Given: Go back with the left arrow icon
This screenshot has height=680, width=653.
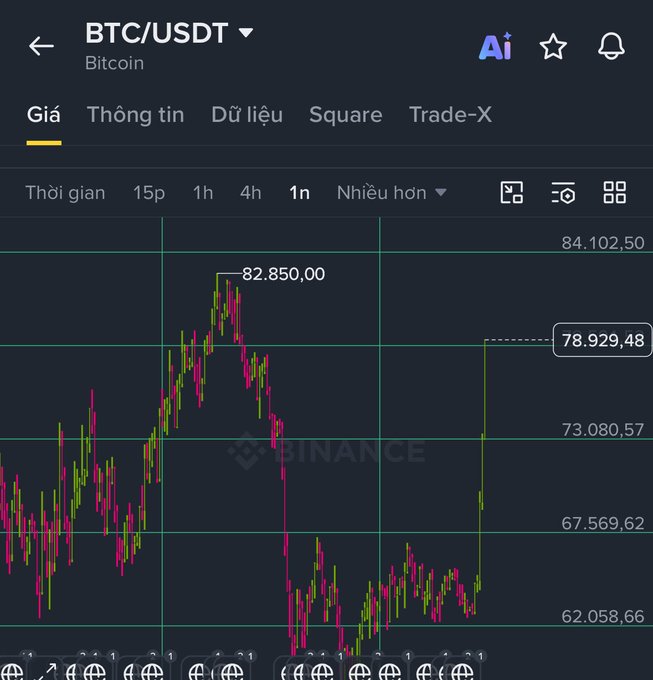Looking at the screenshot, I should tap(41, 46).
